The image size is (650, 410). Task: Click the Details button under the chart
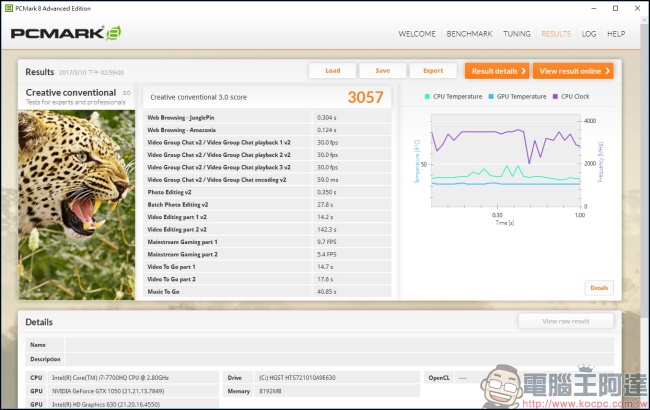(x=599, y=288)
